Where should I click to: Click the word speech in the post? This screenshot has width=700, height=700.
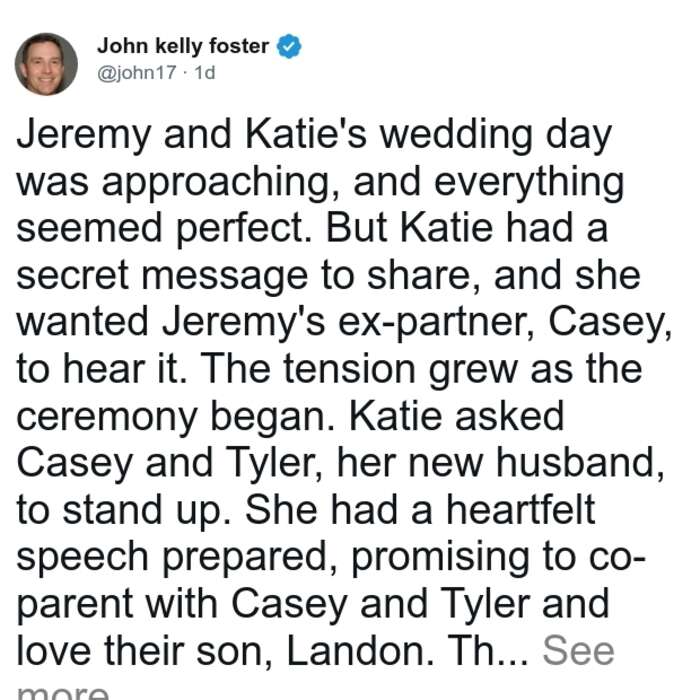pos(82,558)
